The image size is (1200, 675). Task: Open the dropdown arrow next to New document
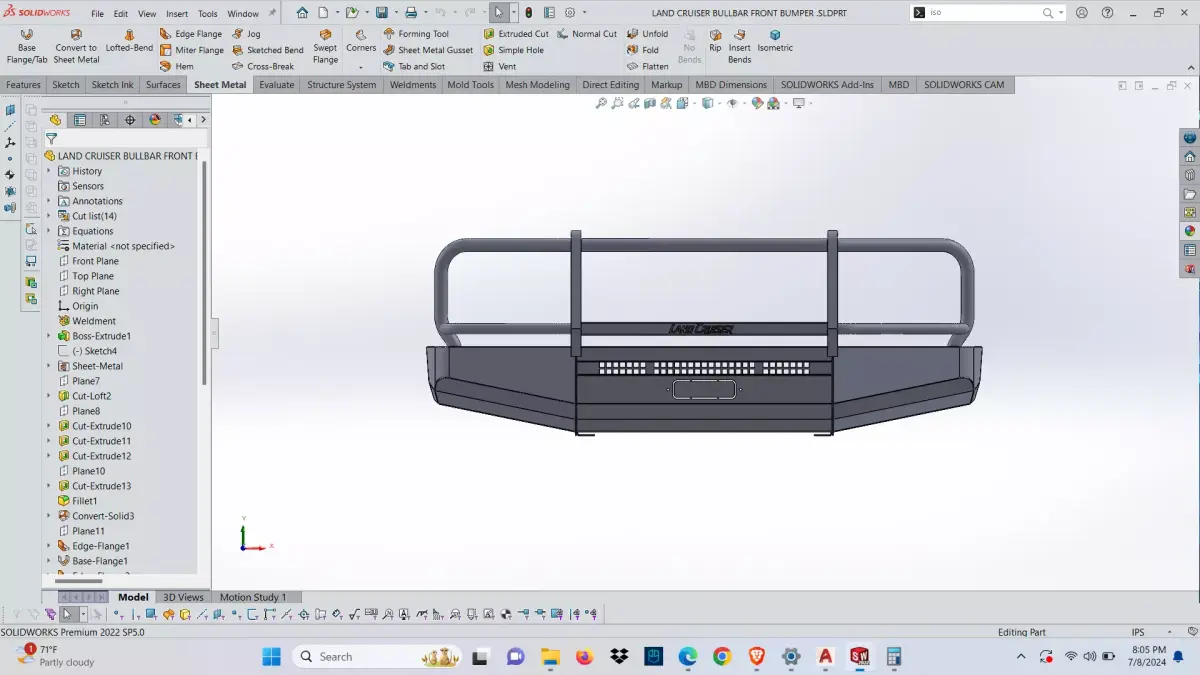point(336,13)
